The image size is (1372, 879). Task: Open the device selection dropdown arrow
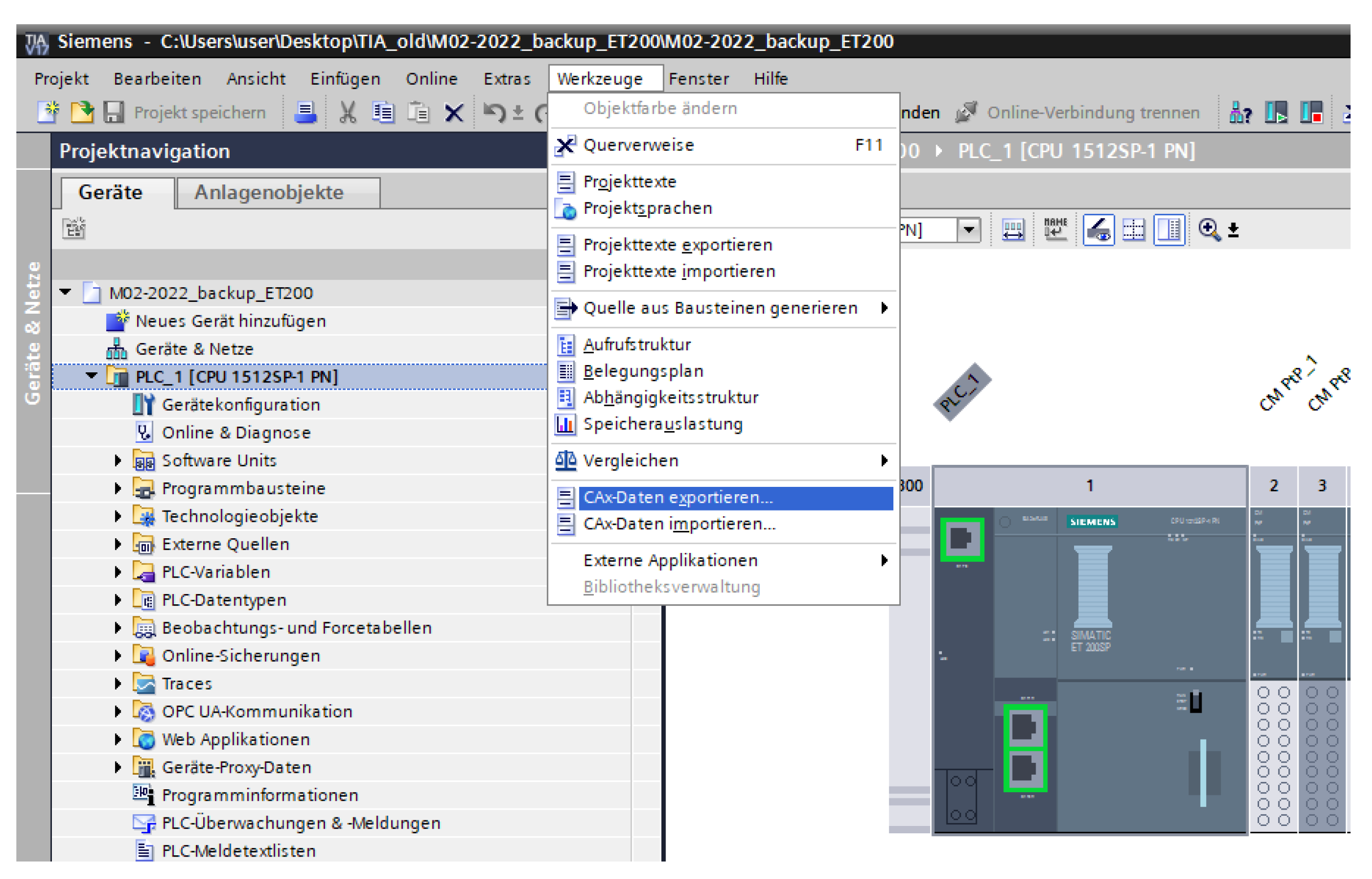click(969, 230)
